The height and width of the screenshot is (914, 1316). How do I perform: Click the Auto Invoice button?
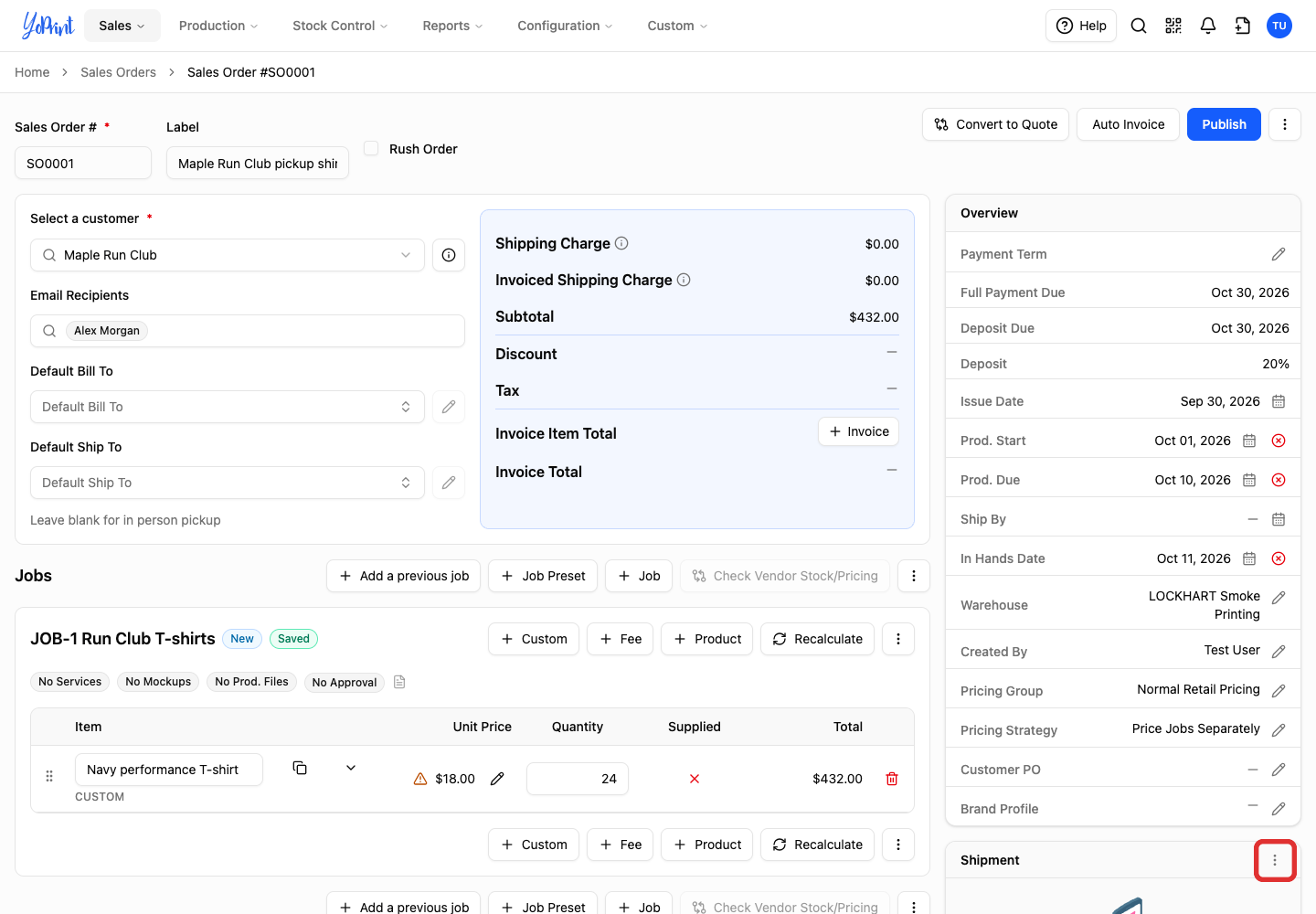1129,124
